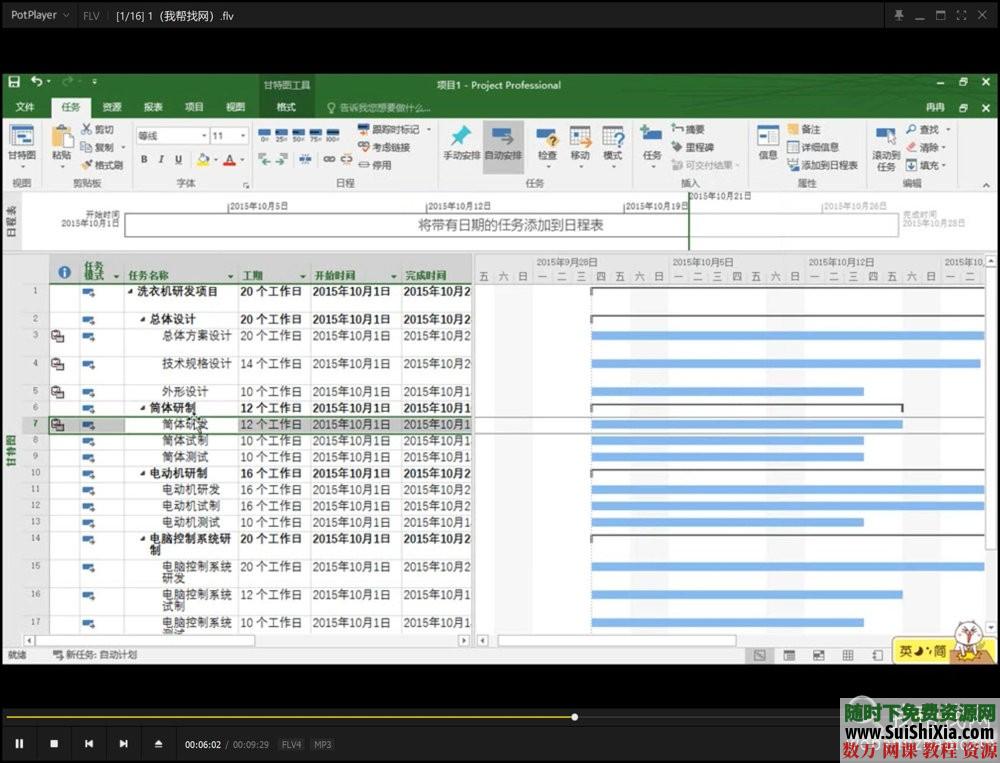Open the font size dropdown
The height and width of the screenshot is (763, 1000).
(244, 134)
